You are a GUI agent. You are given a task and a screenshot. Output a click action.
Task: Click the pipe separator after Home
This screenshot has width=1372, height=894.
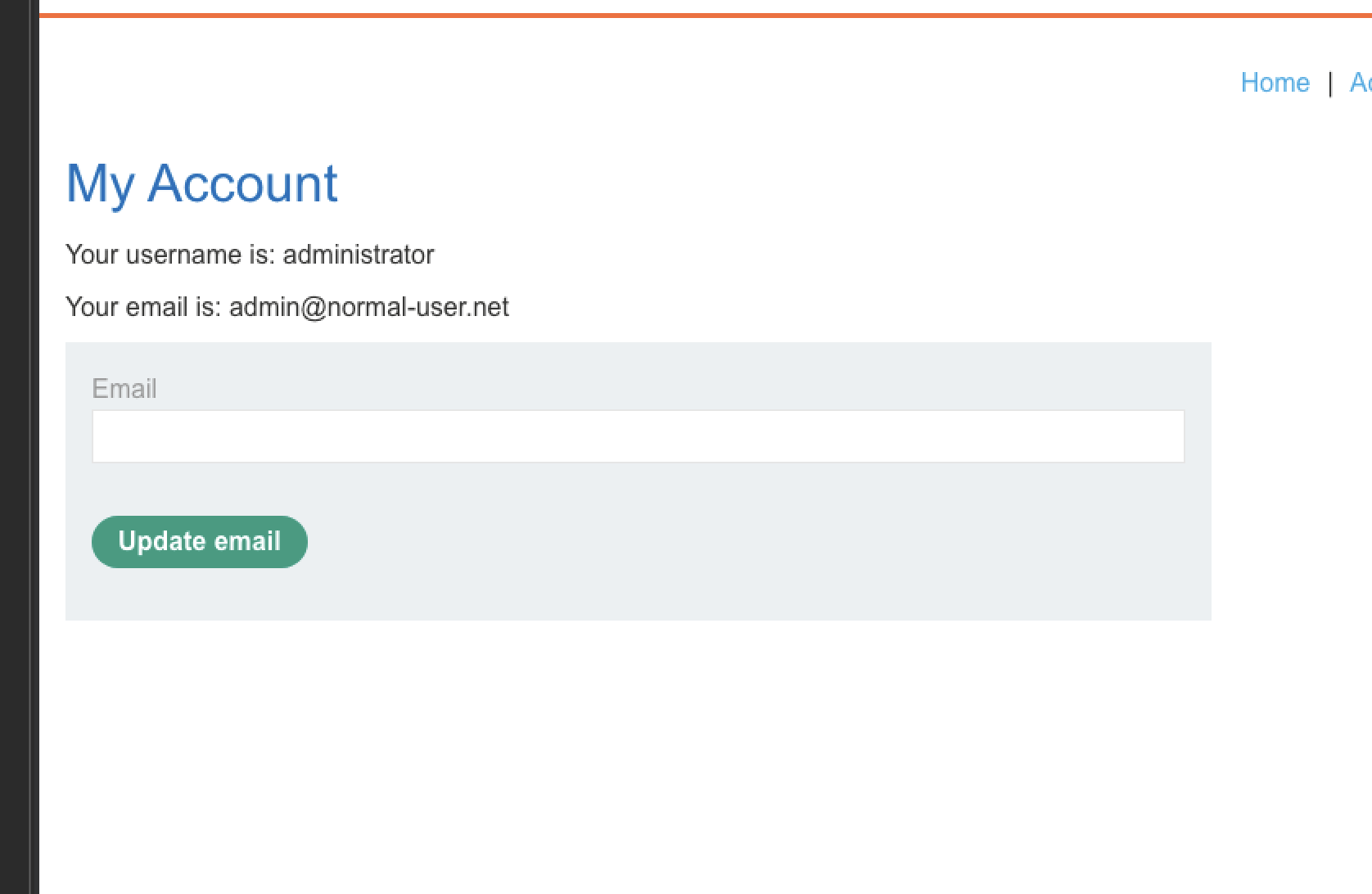[x=1329, y=83]
